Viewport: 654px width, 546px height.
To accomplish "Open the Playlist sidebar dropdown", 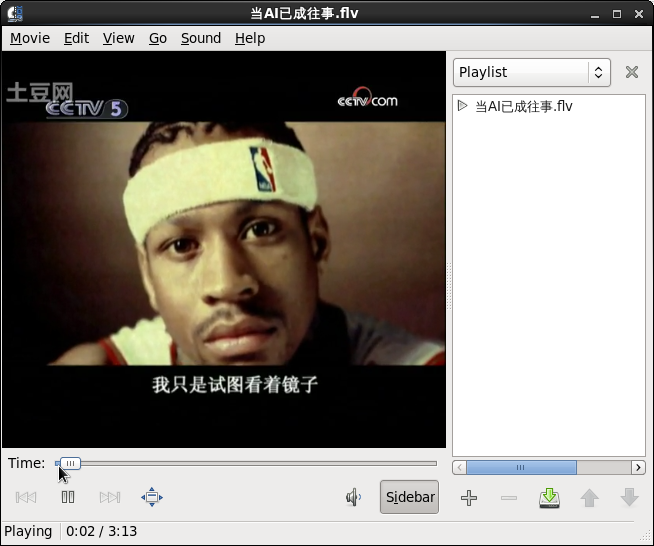I will tap(532, 73).
